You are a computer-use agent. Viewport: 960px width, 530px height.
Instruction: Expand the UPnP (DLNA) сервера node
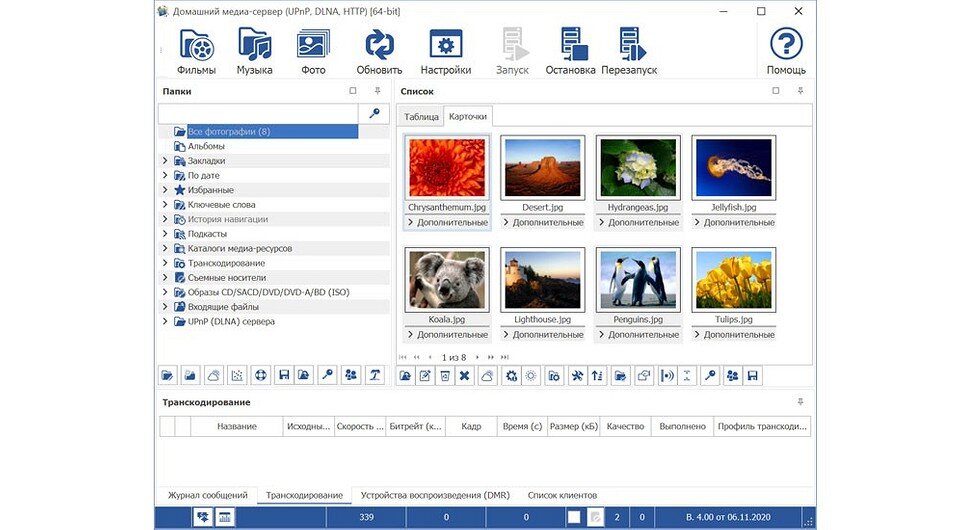pyautogui.click(x=165, y=321)
